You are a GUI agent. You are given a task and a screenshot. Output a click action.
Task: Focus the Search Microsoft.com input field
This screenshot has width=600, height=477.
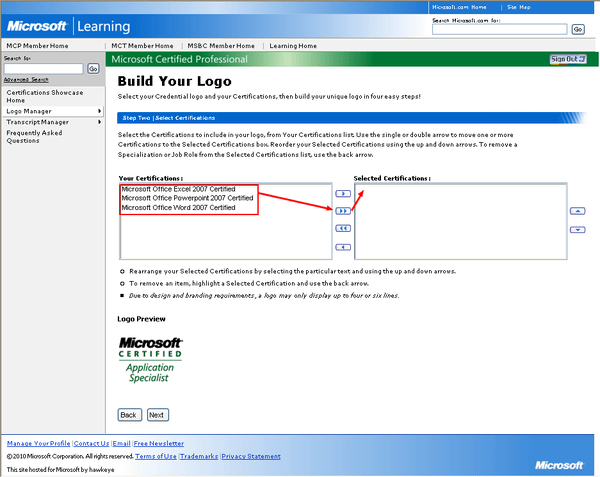(499, 29)
